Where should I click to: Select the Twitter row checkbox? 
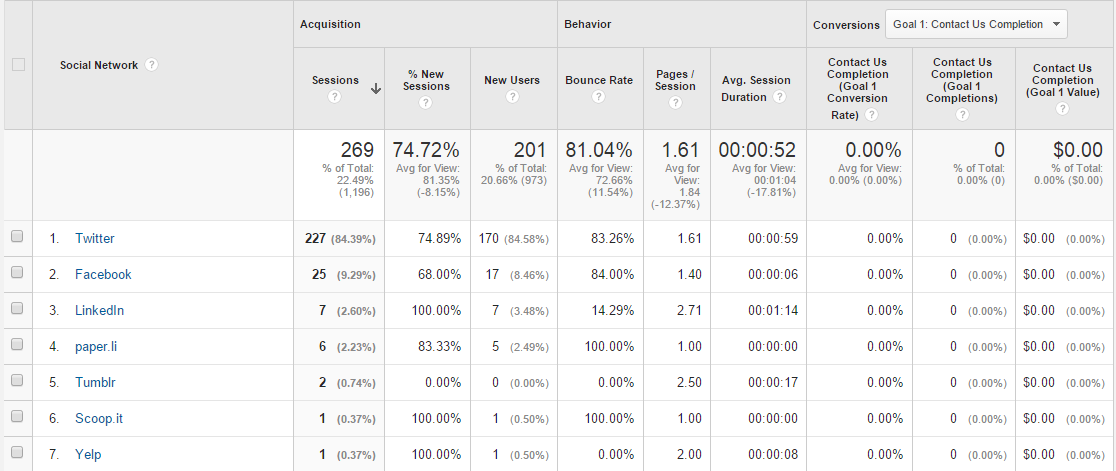[x=17, y=238]
